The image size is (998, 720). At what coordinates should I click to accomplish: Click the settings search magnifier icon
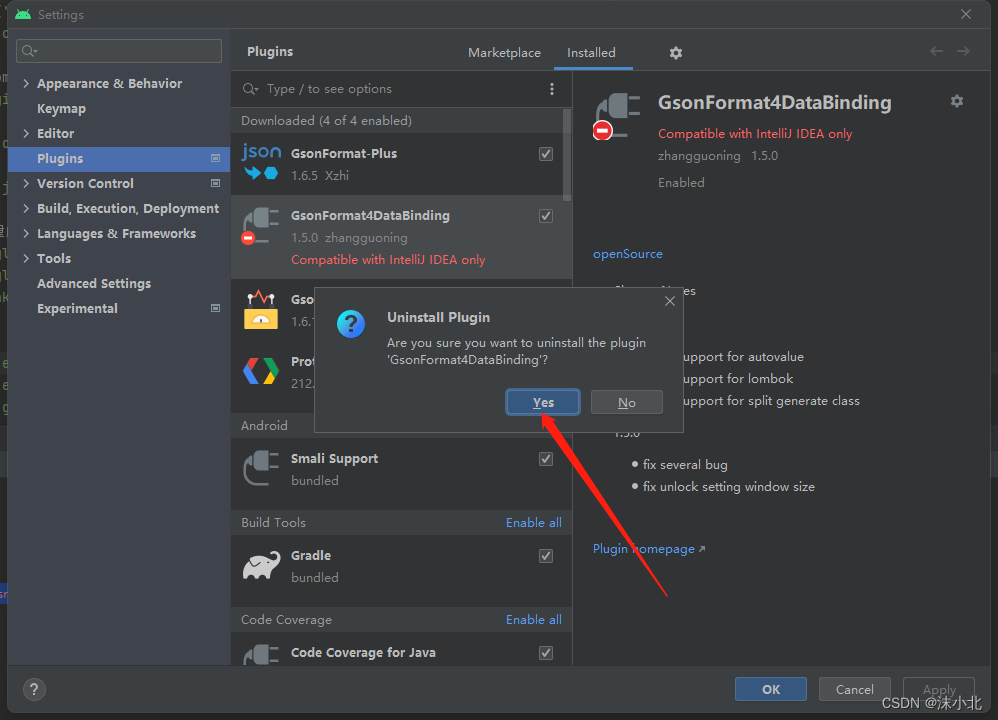tap(29, 51)
